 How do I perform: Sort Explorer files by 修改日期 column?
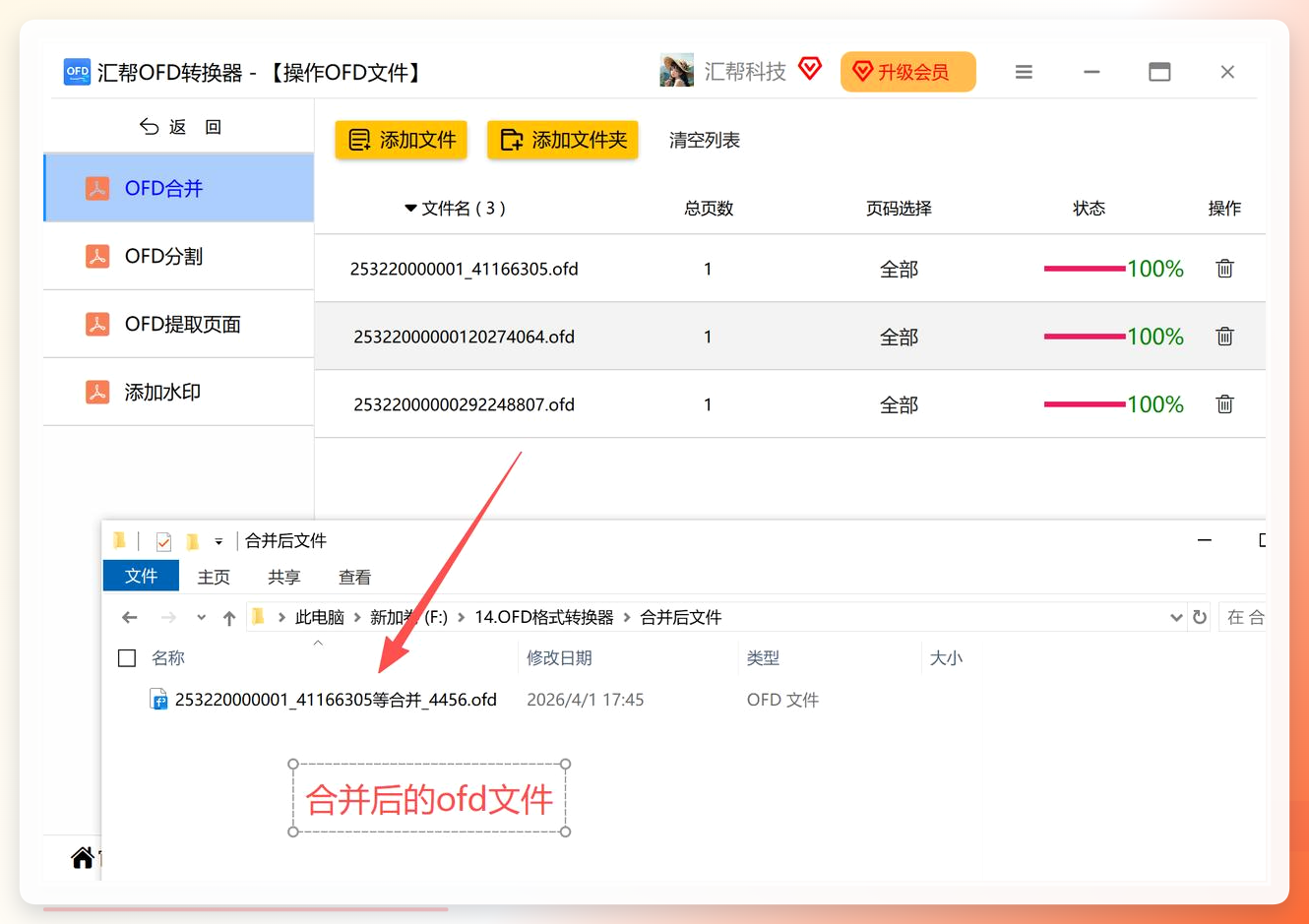click(x=559, y=658)
